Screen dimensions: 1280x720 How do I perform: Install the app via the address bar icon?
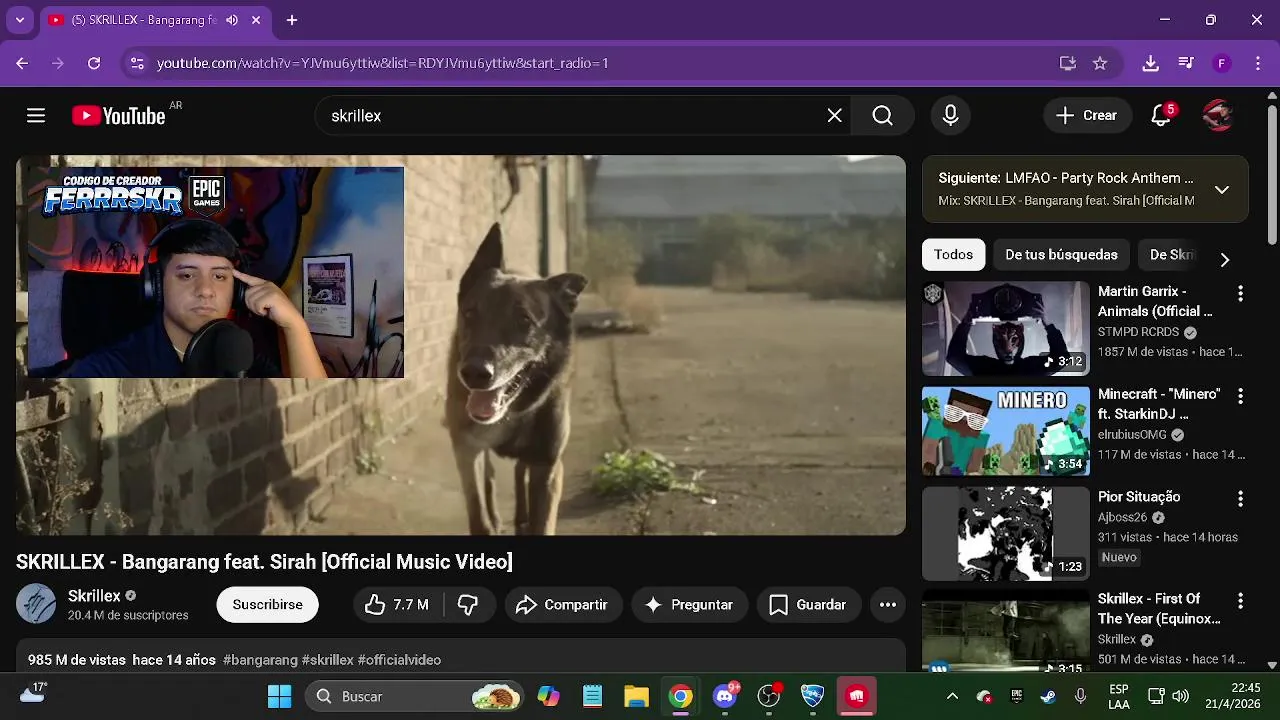(x=1068, y=63)
